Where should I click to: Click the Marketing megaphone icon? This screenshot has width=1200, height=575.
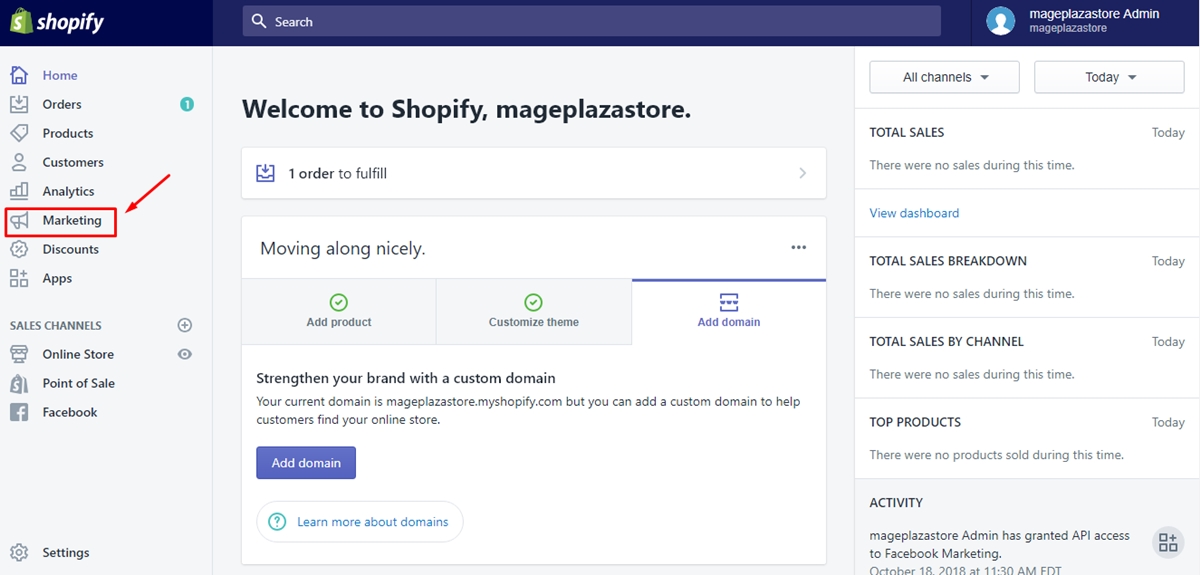(19, 220)
